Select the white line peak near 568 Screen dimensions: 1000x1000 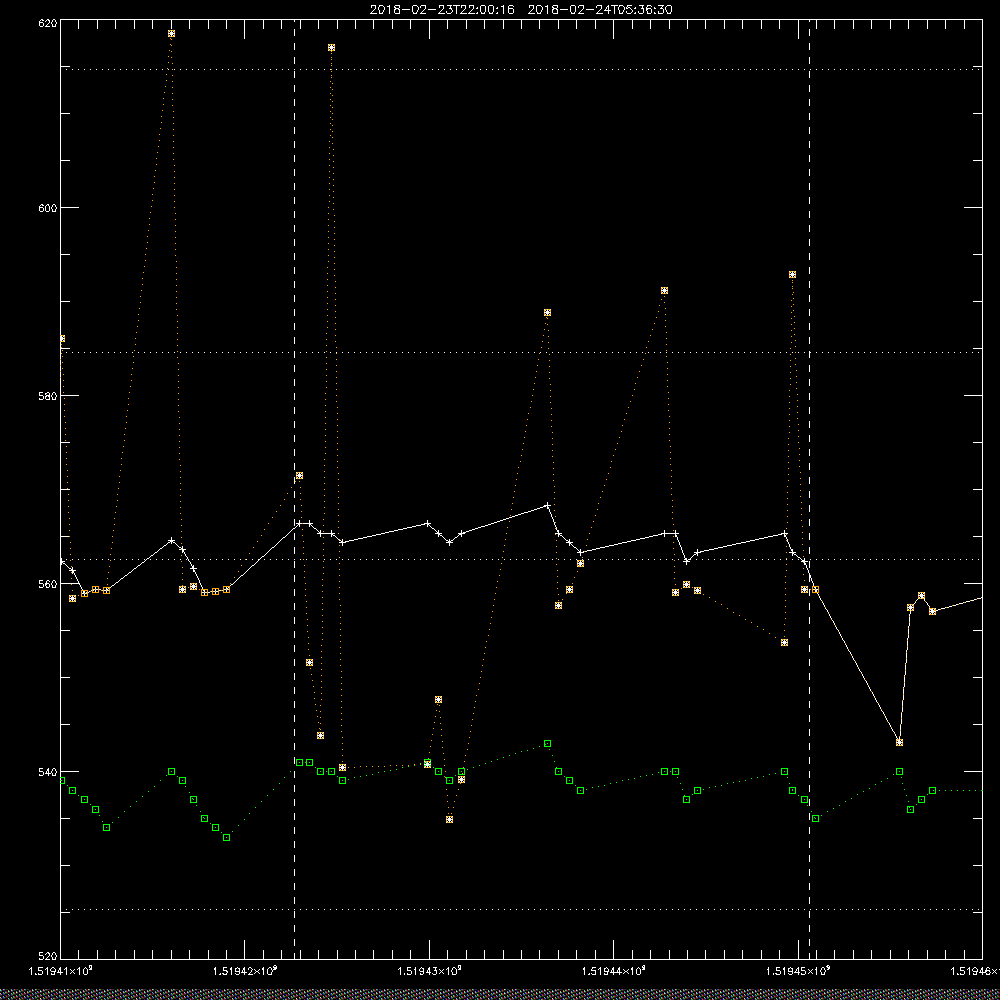[548, 505]
